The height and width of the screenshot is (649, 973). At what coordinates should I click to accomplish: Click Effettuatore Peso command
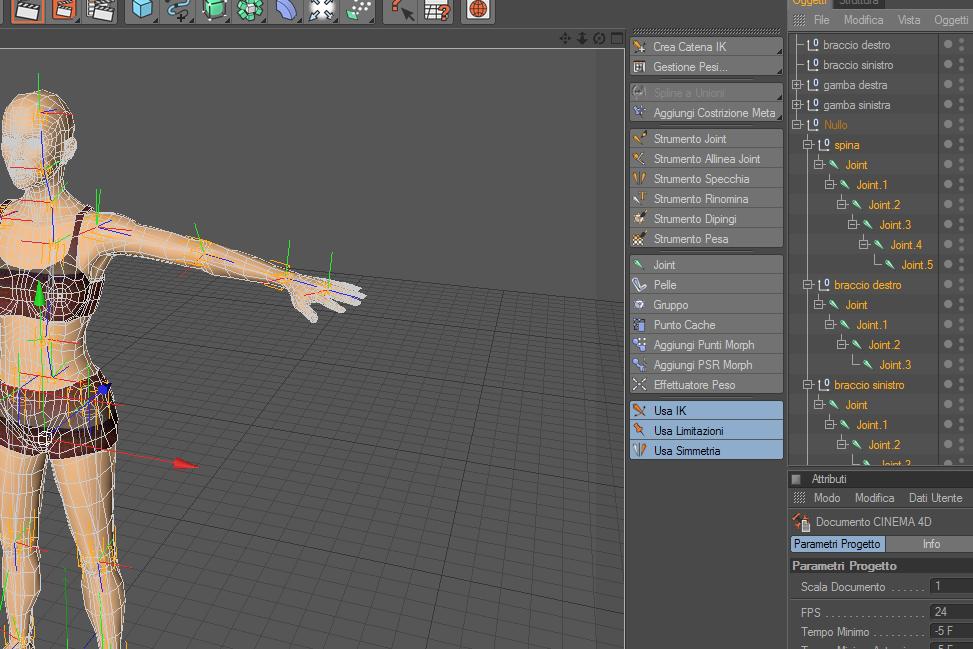coord(706,385)
